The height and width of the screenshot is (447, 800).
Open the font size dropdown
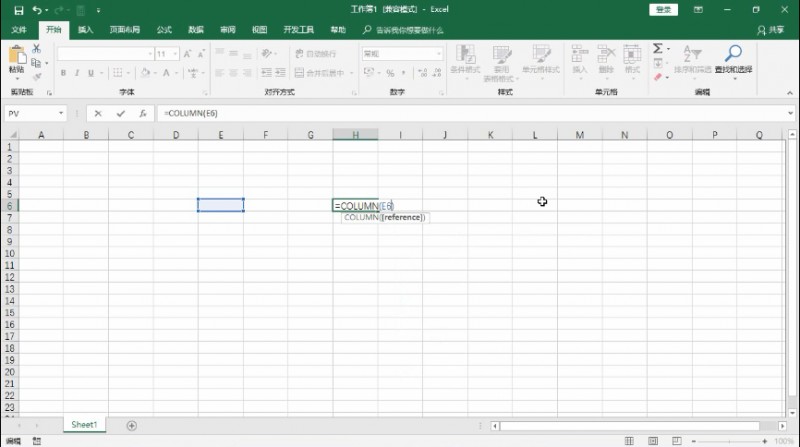tap(175, 54)
